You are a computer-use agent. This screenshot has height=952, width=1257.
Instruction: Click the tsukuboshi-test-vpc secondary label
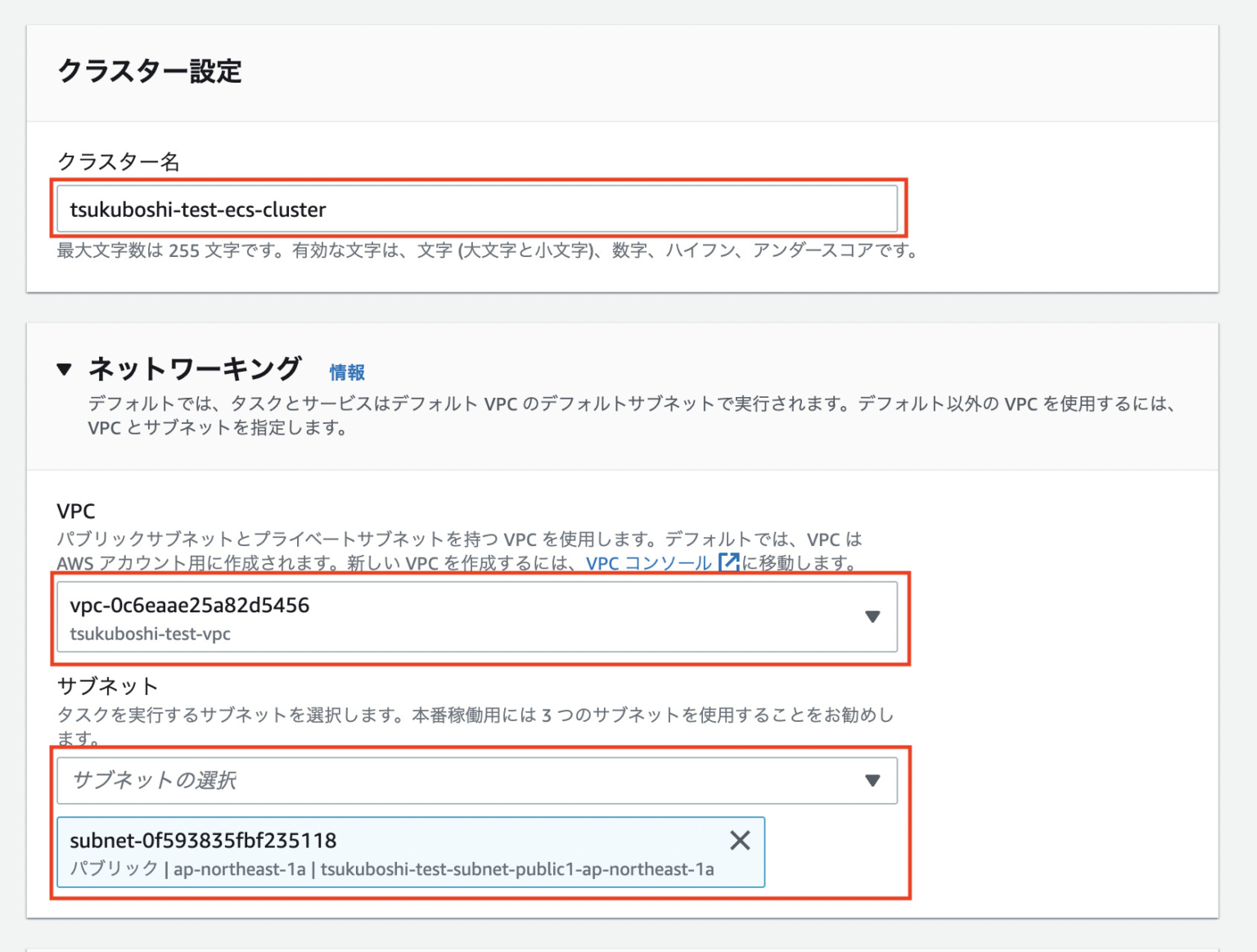tap(150, 634)
